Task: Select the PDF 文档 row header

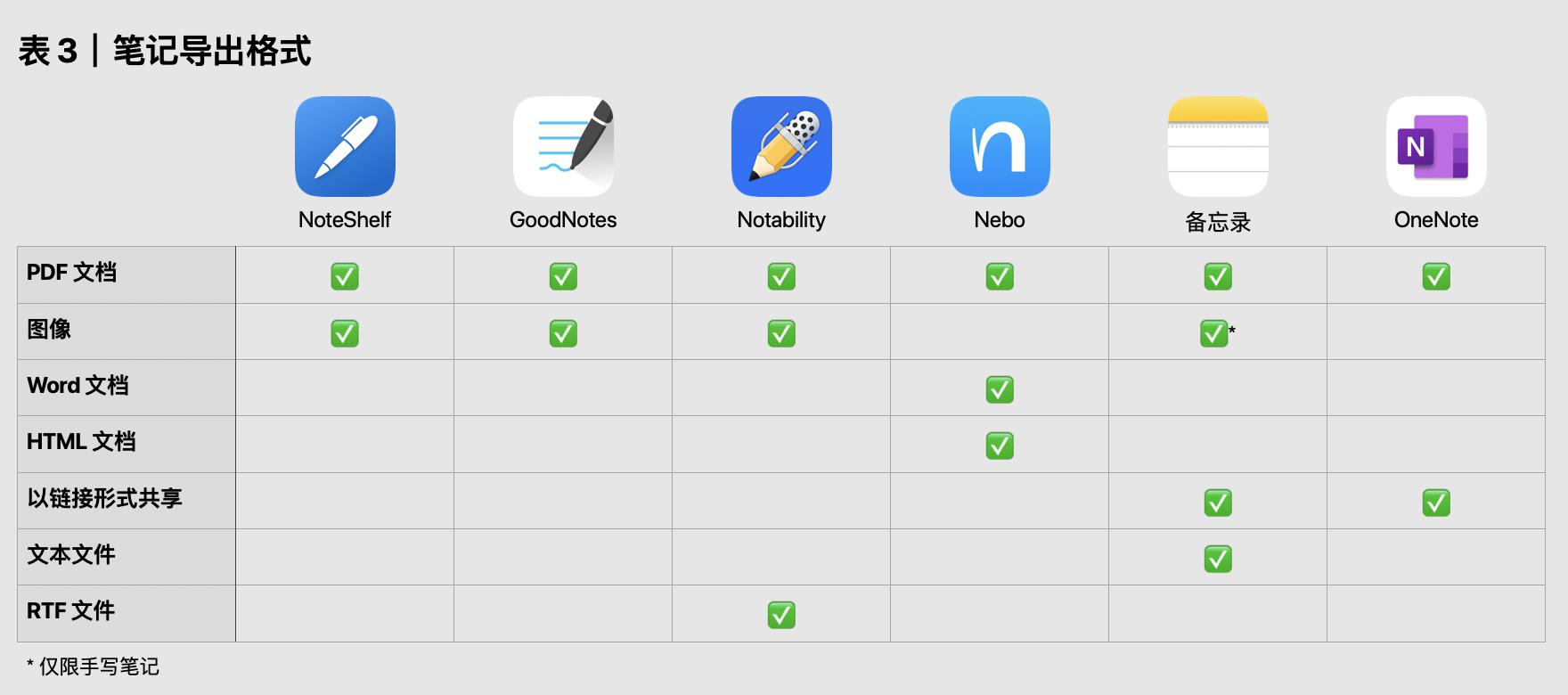Action: 71,273
